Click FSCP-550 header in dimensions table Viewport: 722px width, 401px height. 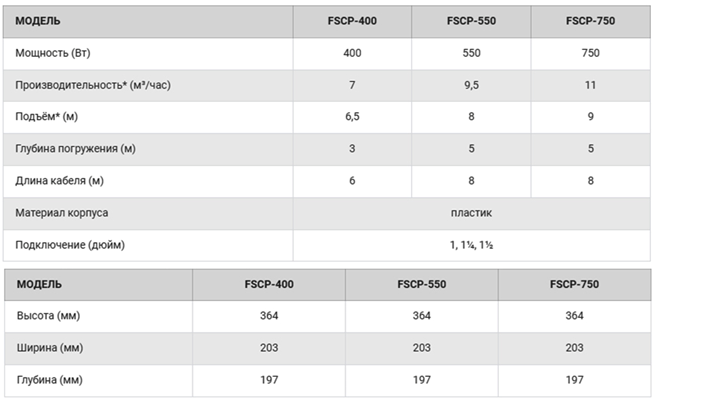pyautogui.click(x=422, y=285)
